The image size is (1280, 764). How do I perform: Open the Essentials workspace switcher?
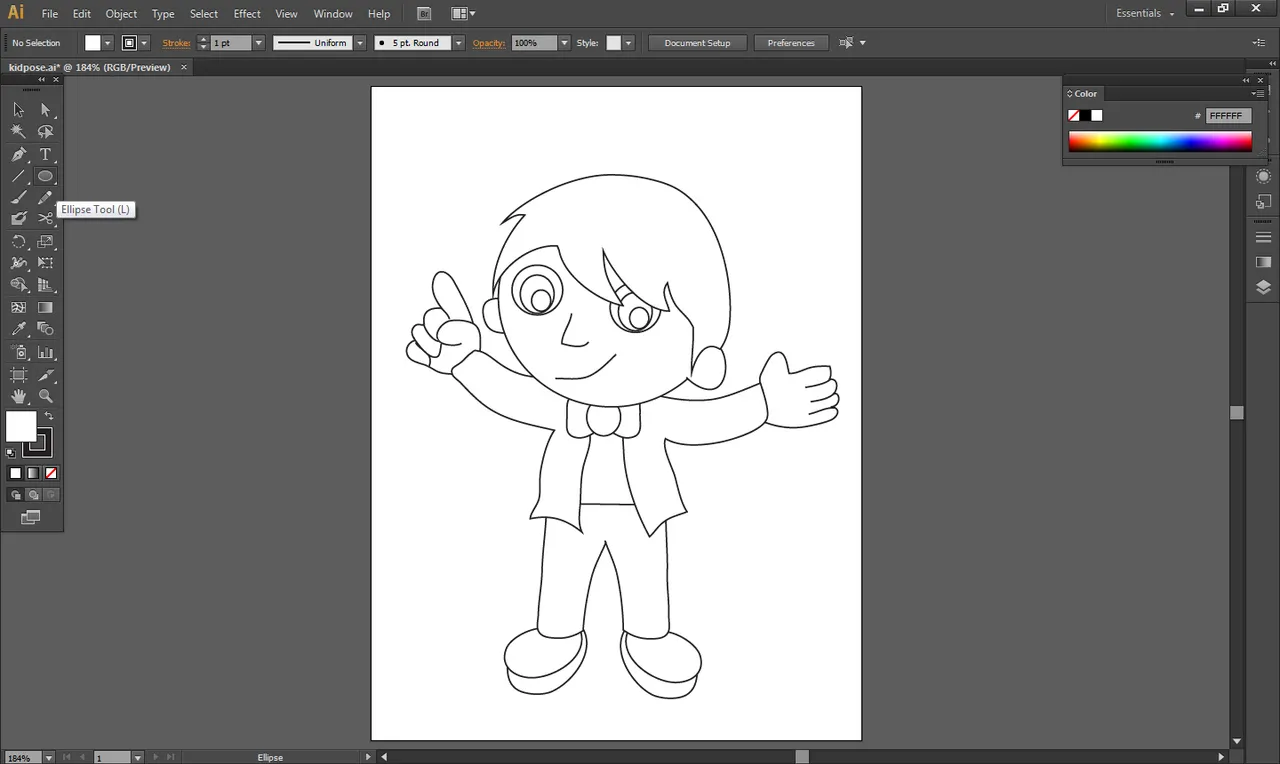coord(1145,13)
